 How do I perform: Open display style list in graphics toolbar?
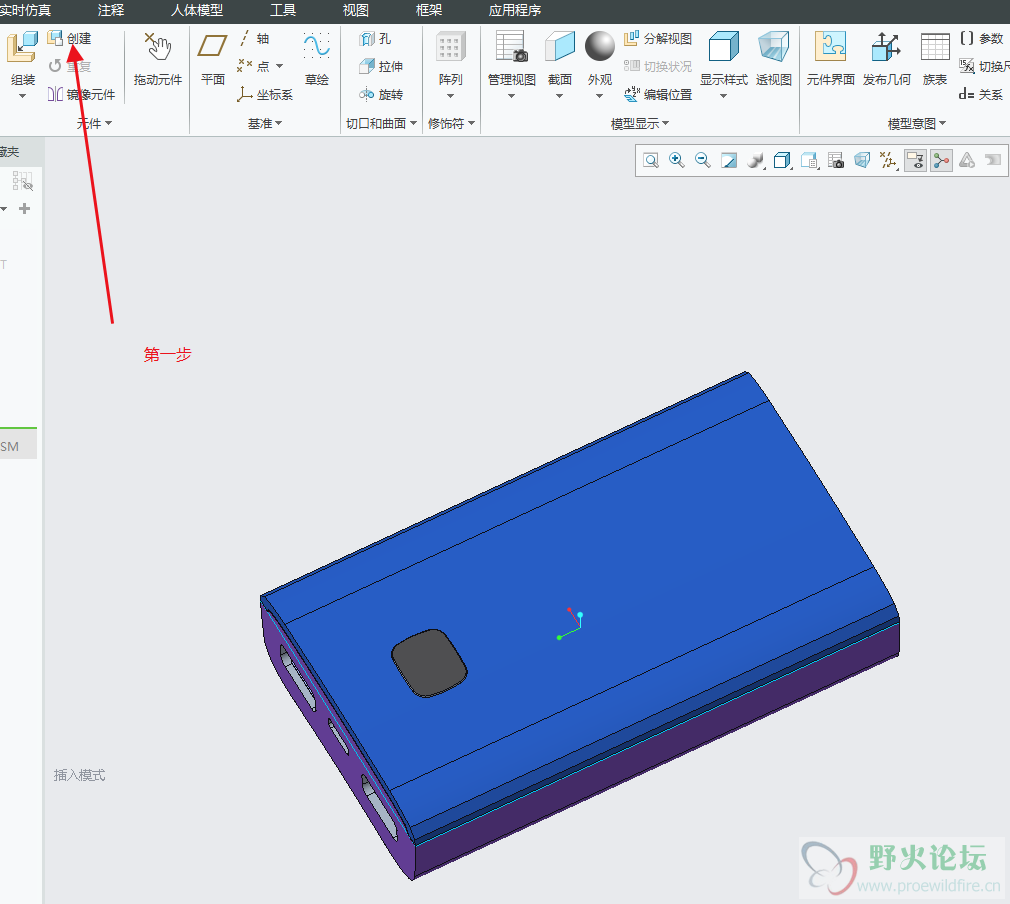click(x=782, y=160)
